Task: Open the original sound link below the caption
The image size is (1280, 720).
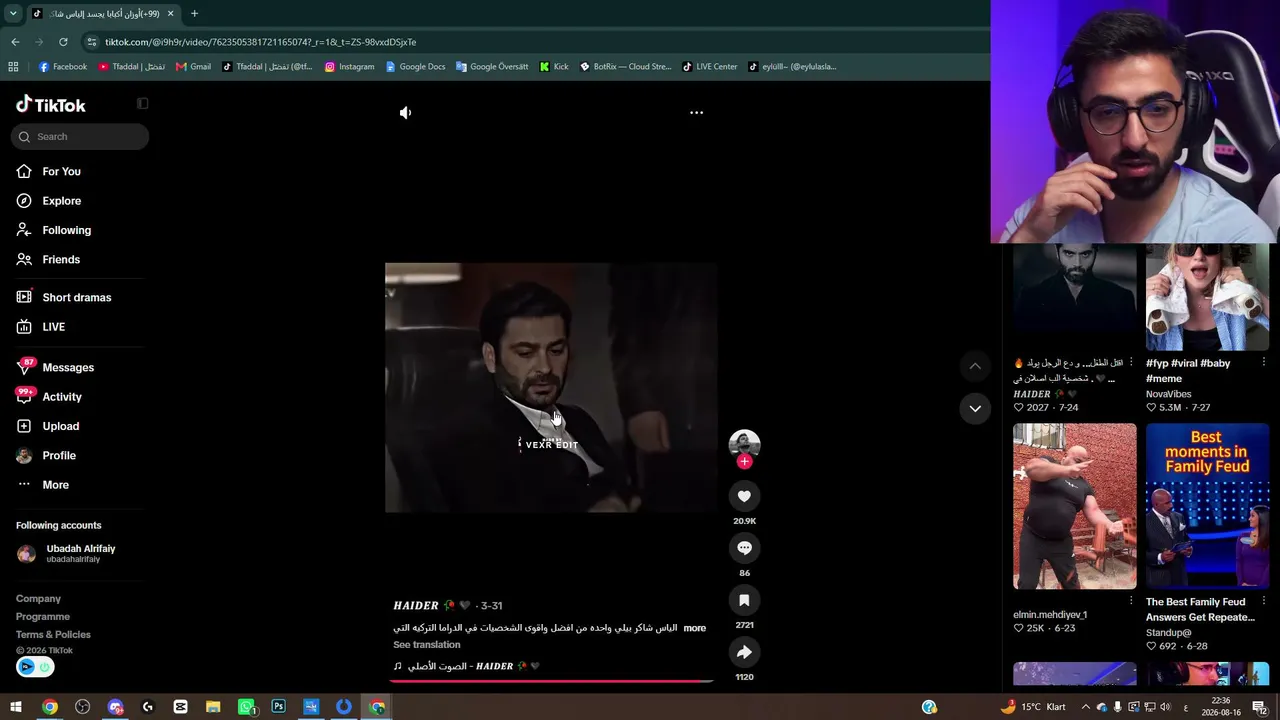Action: click(x=467, y=666)
